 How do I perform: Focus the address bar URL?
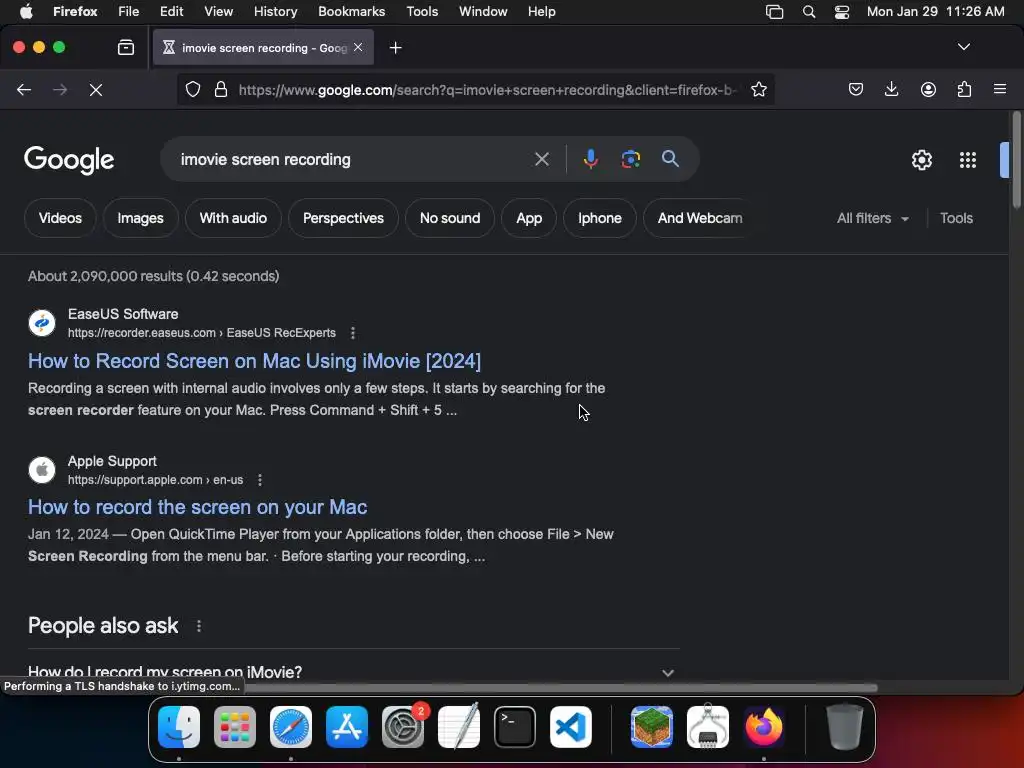coord(487,90)
